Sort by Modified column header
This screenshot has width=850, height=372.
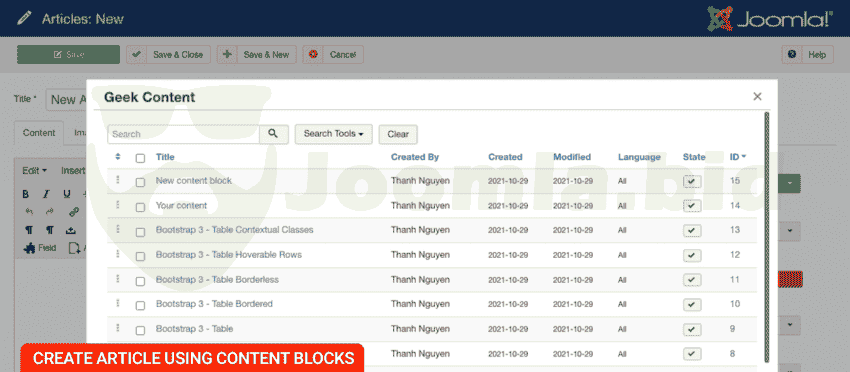572,157
